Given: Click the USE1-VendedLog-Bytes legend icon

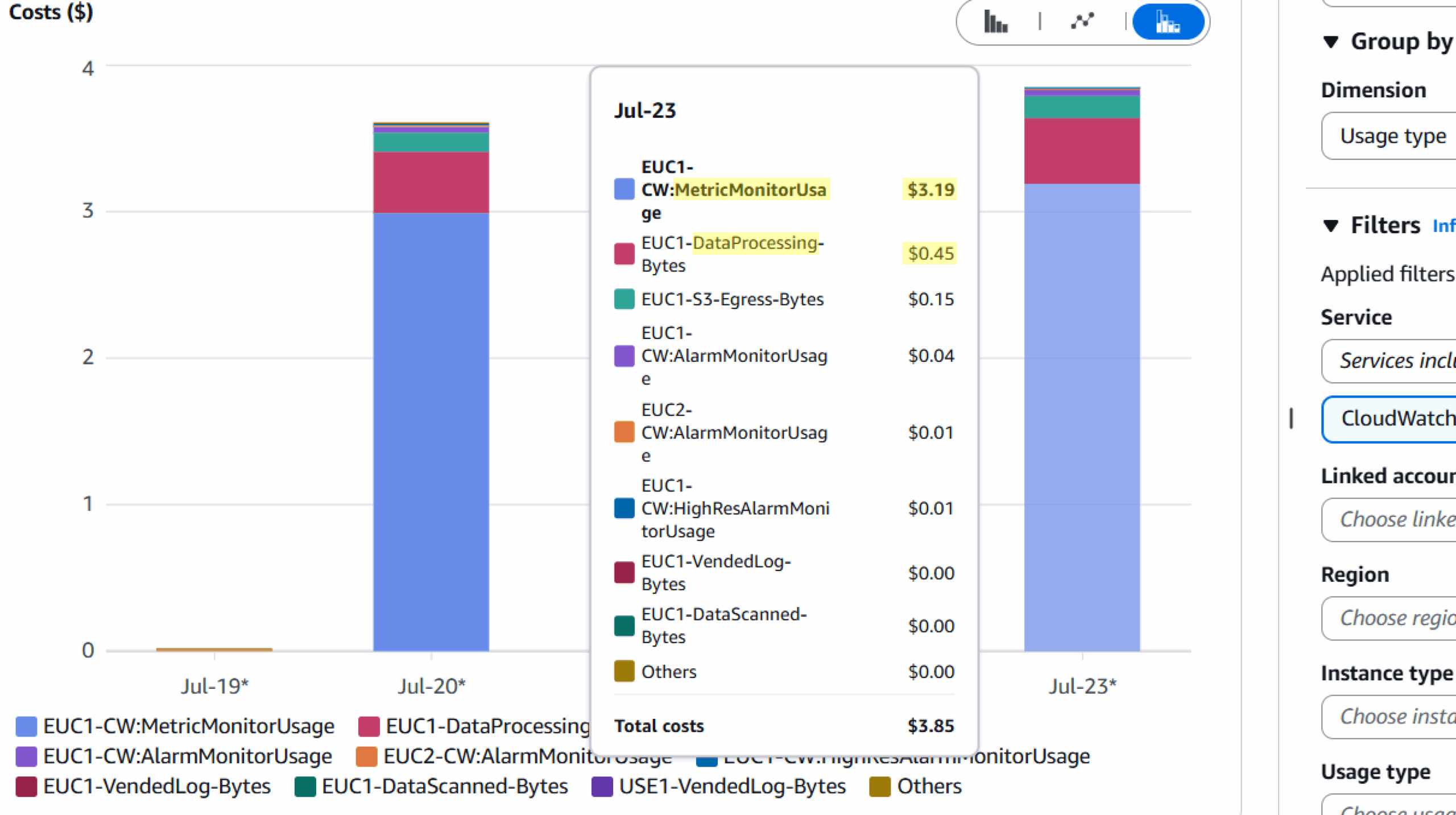Looking at the screenshot, I should (602, 787).
